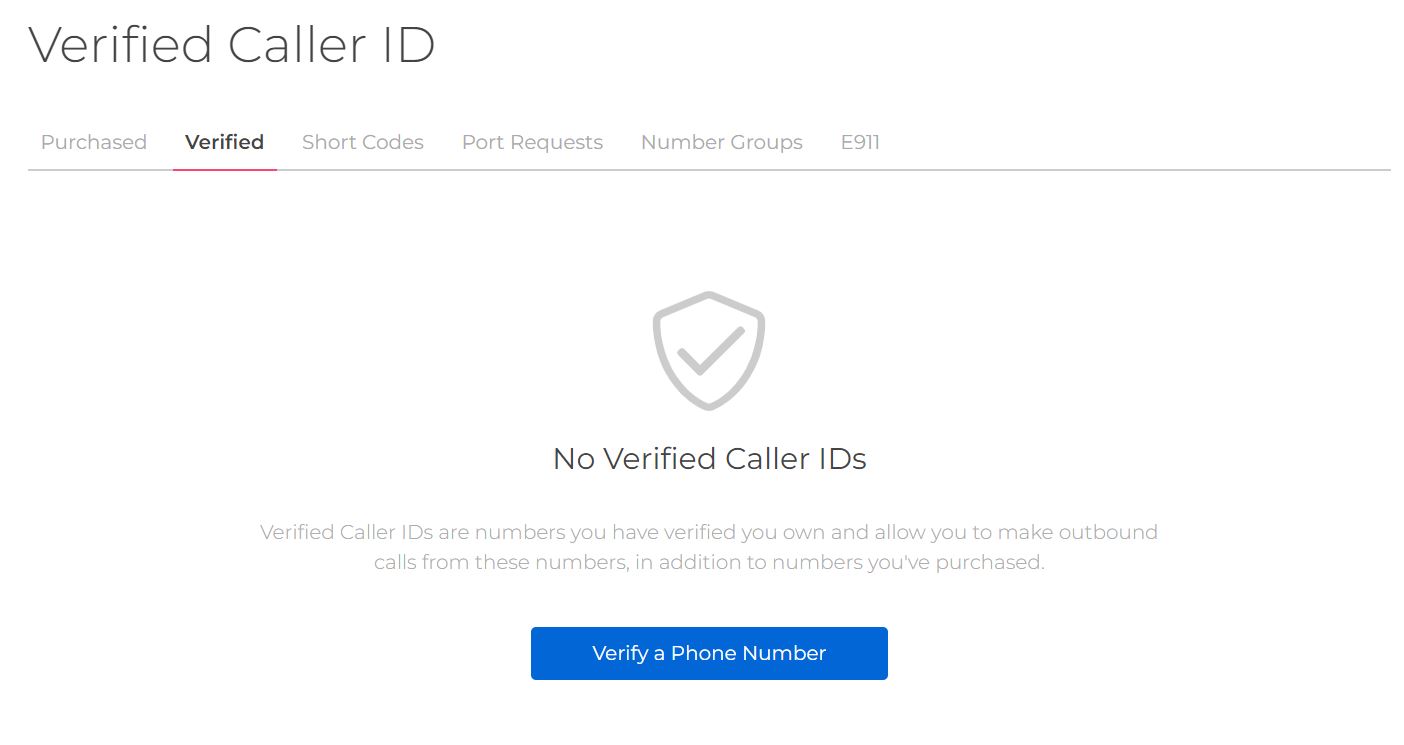Click the description line mentioning outbound
Viewport: 1404px width, 745px height.
point(708,532)
